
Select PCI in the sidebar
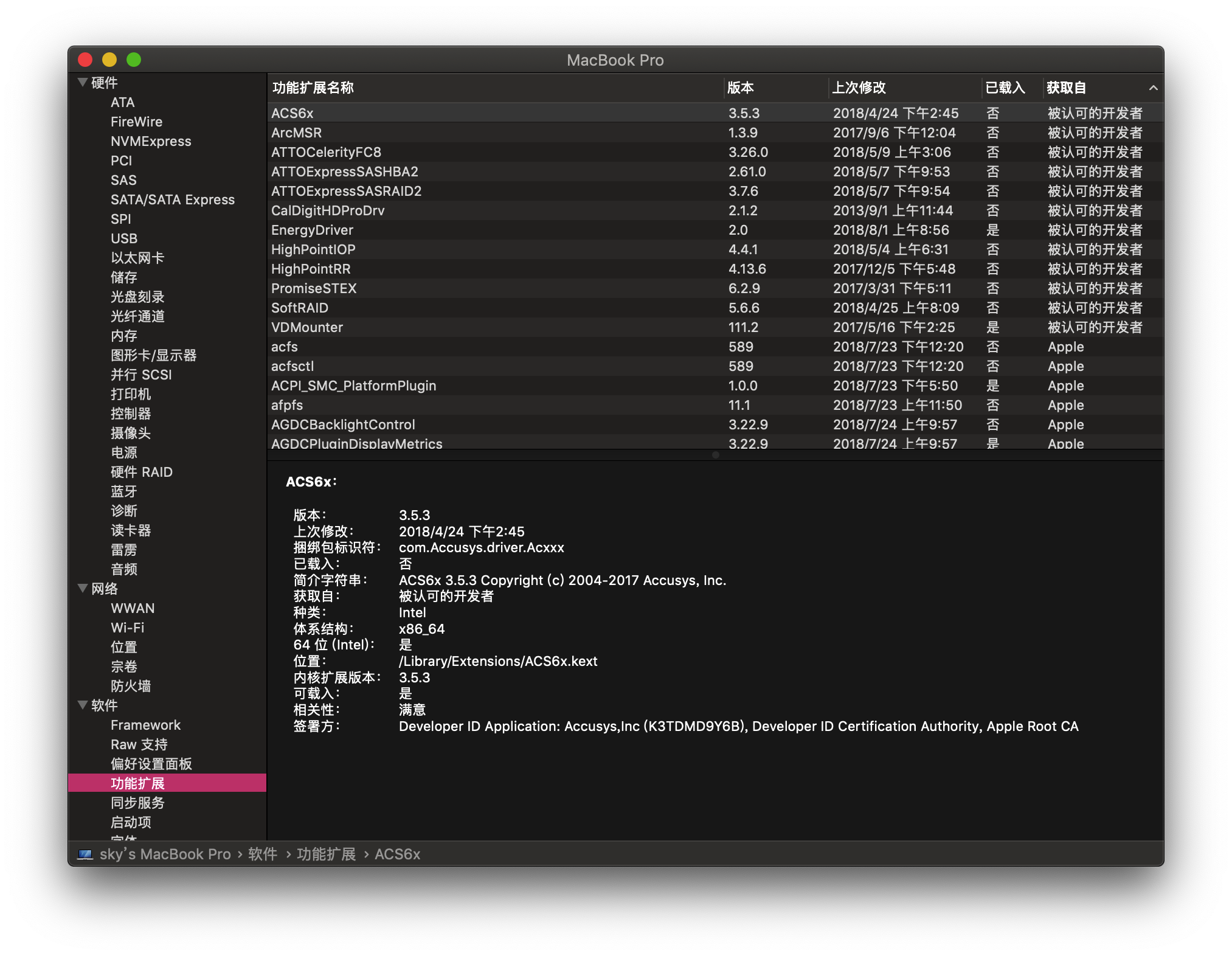(121, 161)
